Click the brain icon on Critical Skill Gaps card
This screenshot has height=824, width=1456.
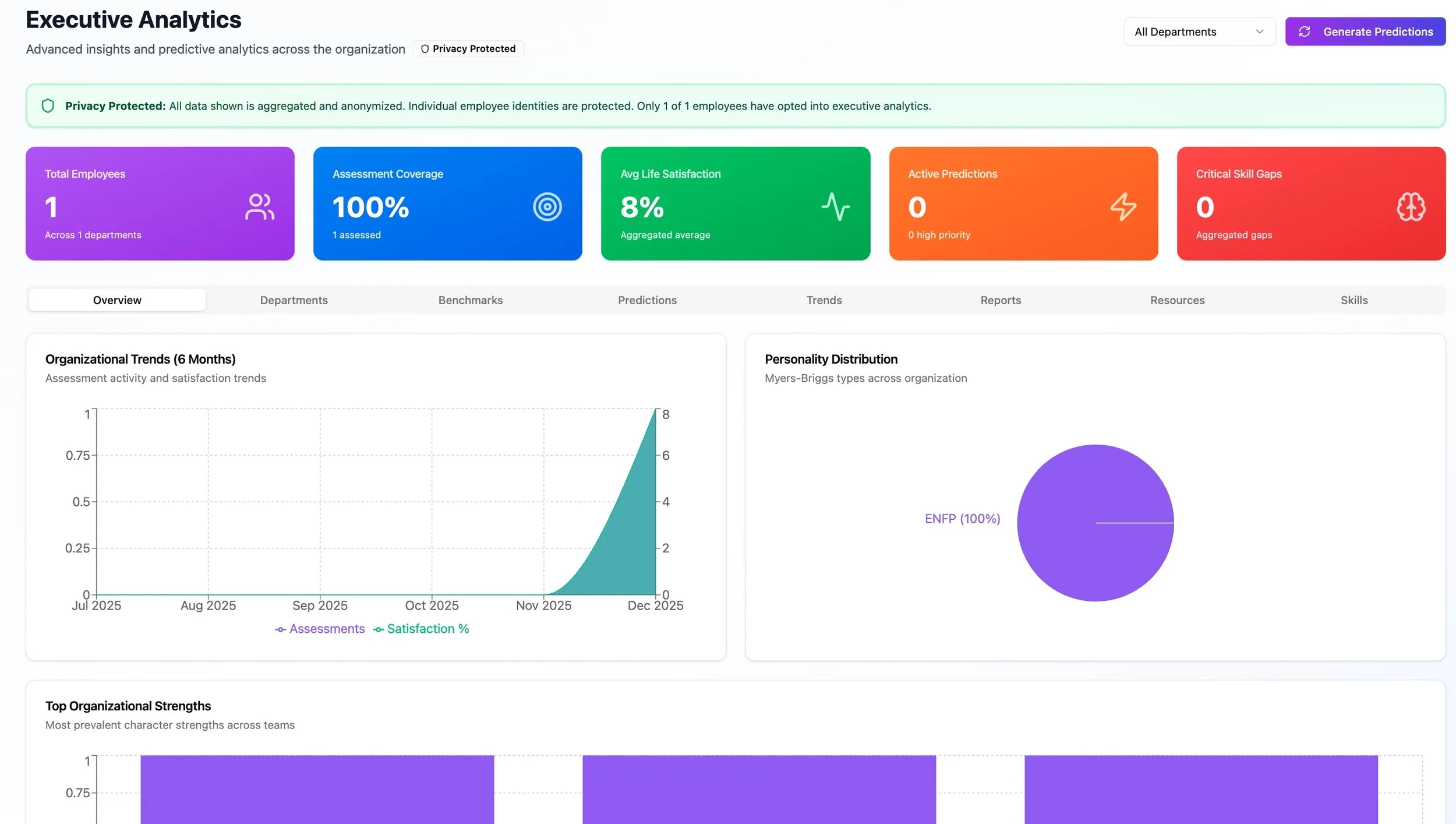(x=1411, y=207)
